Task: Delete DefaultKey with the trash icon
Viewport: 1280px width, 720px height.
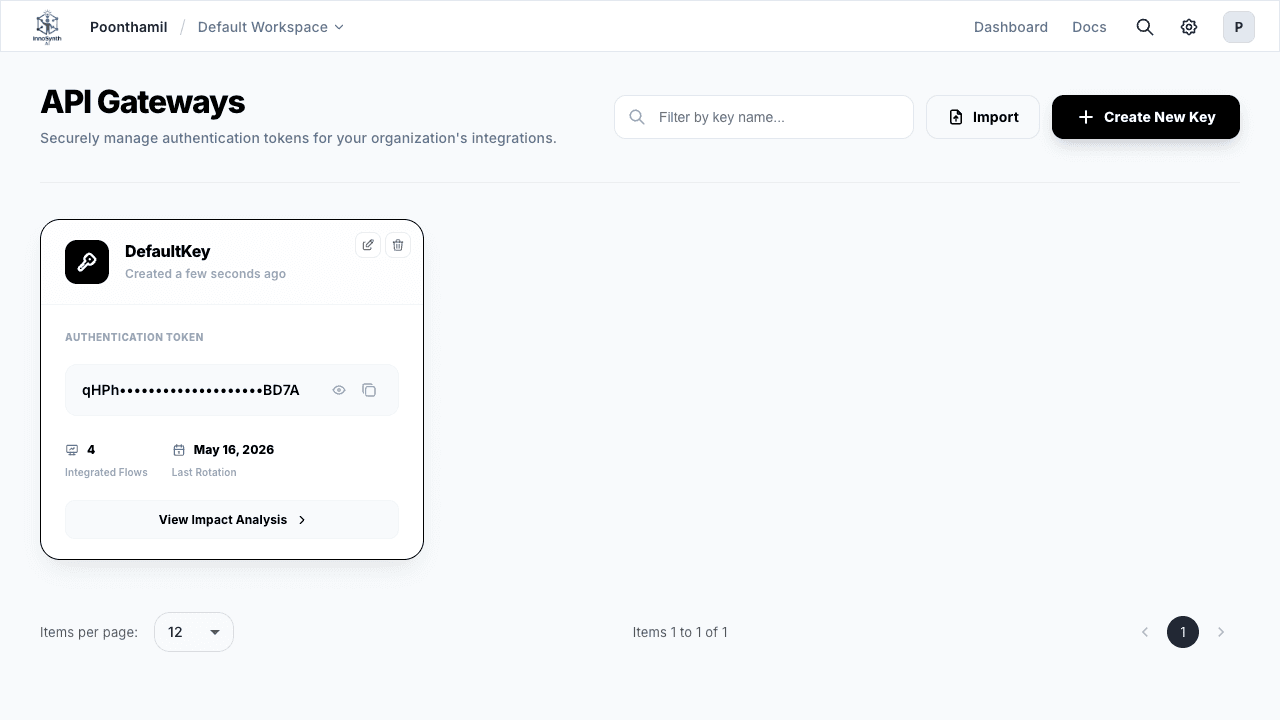Action: point(398,245)
